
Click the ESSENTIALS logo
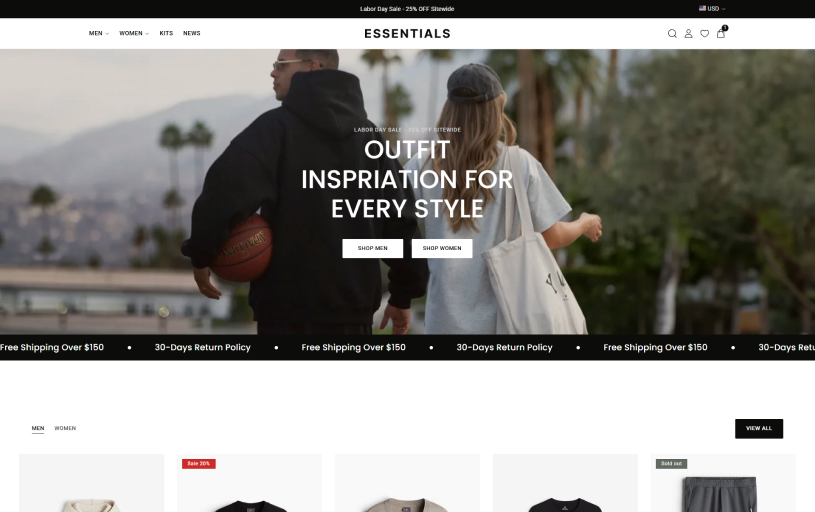point(408,34)
